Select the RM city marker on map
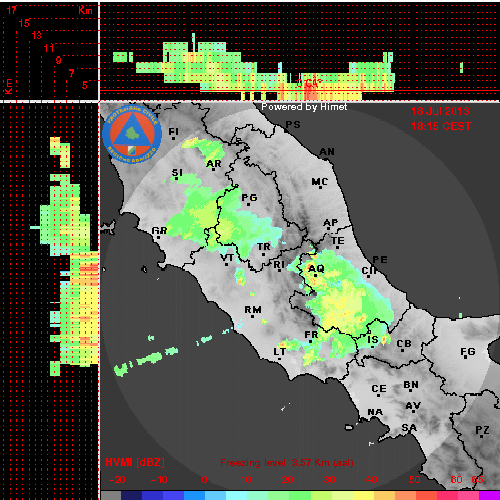This screenshot has width=500, height=500. 252,316
